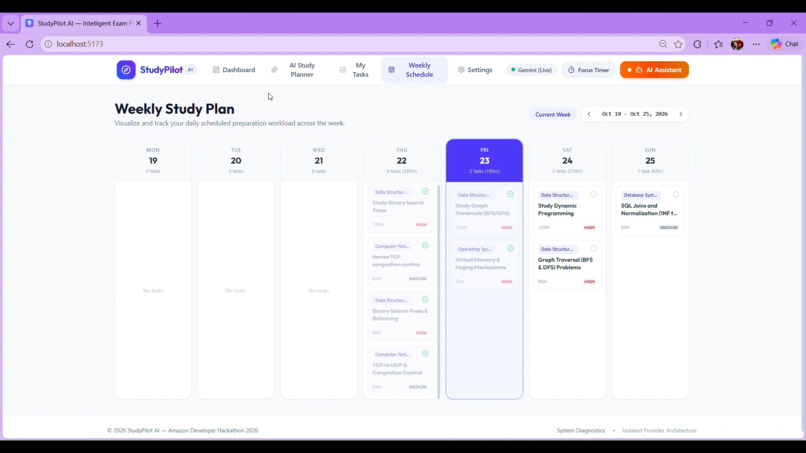
Task: Select the SUN 25 day header
Action: 650,160
